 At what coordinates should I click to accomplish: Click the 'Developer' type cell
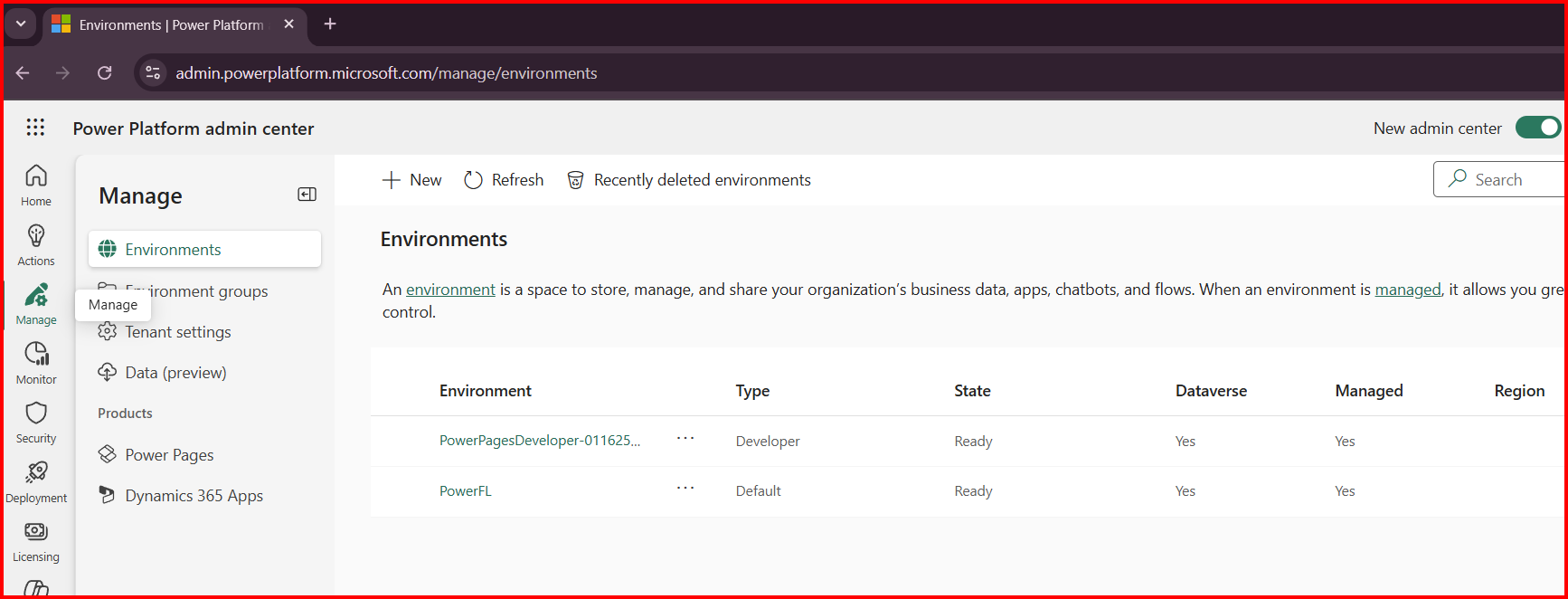point(768,441)
